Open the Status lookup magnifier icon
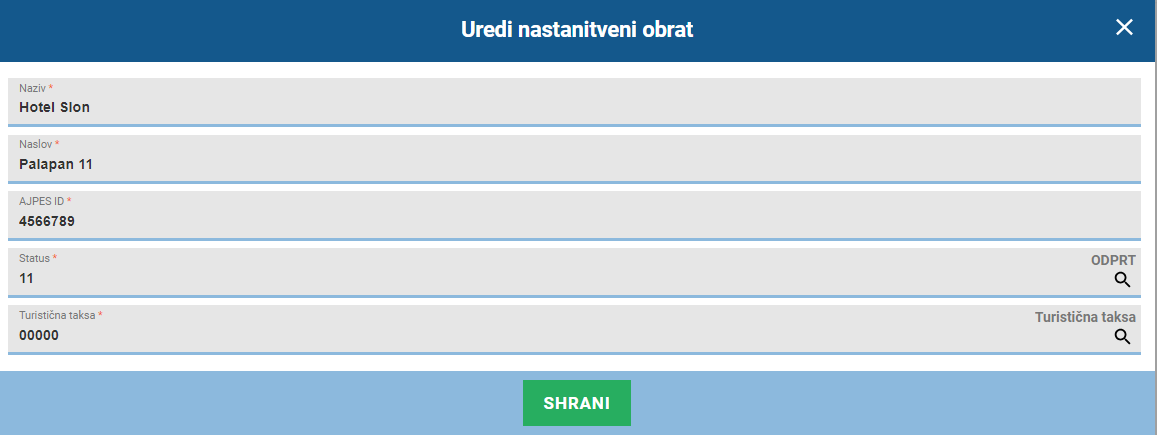Image resolution: width=1157 pixels, height=435 pixels. (x=1122, y=279)
